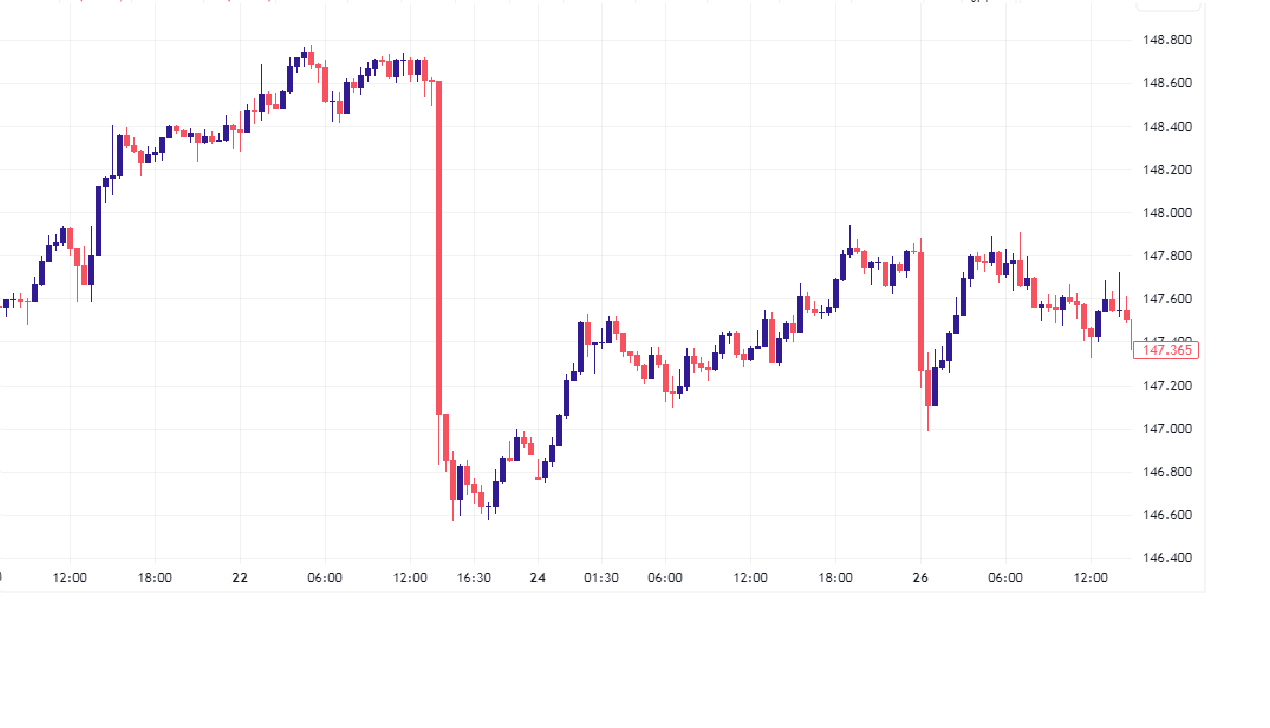Click the 148.800 price axis label
The width and height of the screenshot is (1270, 728).
point(1167,40)
